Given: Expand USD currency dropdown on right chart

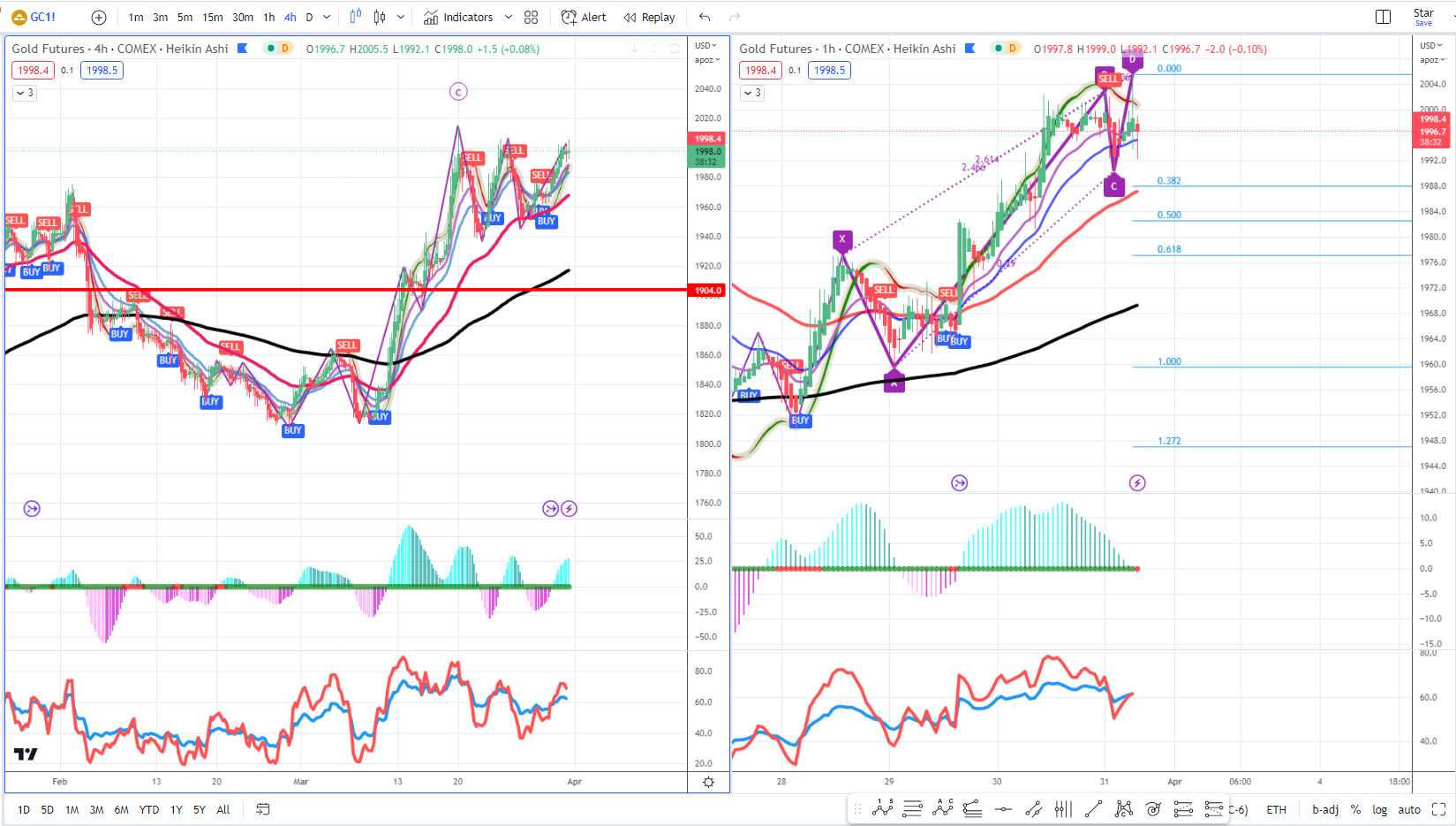Looking at the screenshot, I should pos(1431,46).
